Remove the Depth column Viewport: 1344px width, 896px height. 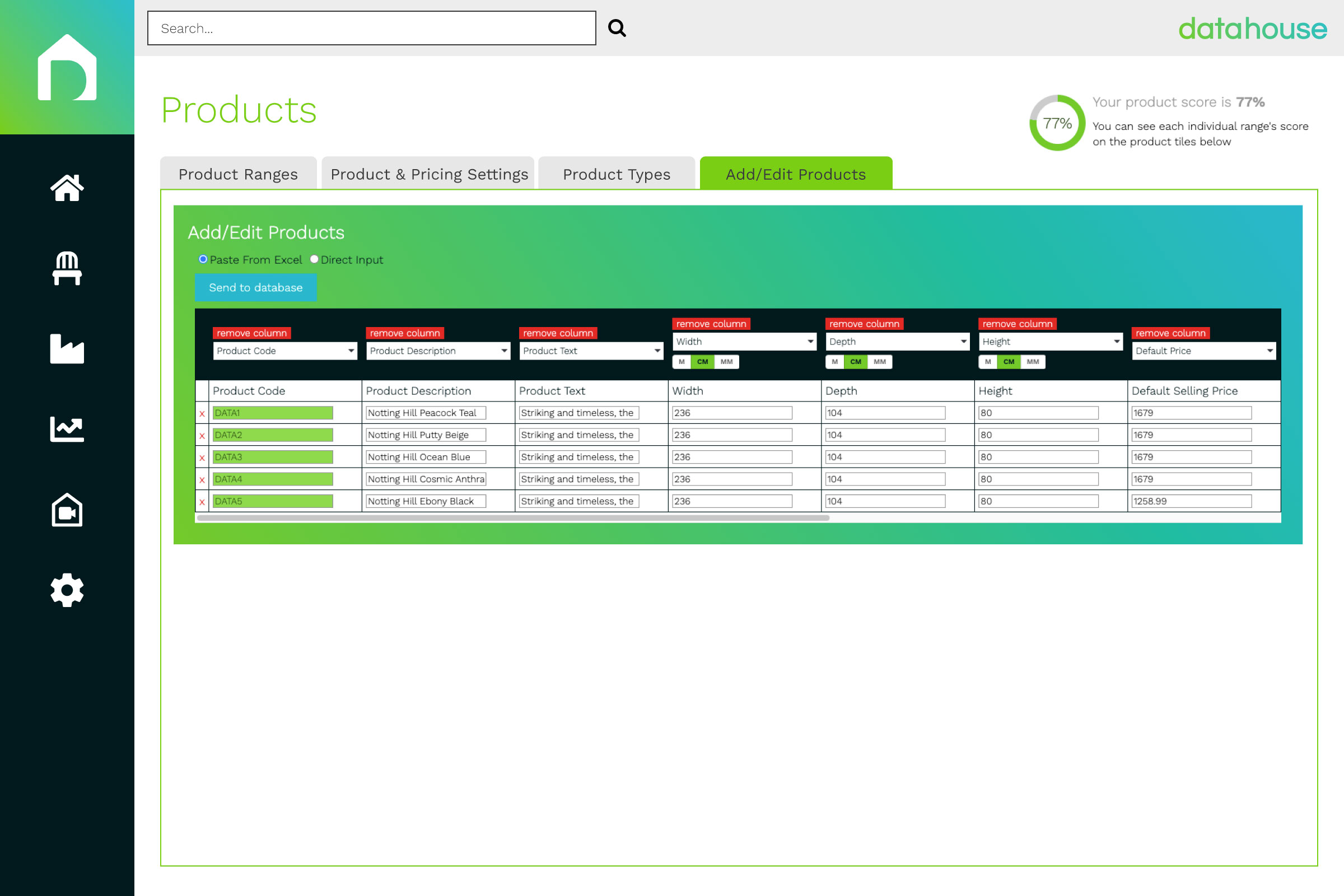(865, 324)
